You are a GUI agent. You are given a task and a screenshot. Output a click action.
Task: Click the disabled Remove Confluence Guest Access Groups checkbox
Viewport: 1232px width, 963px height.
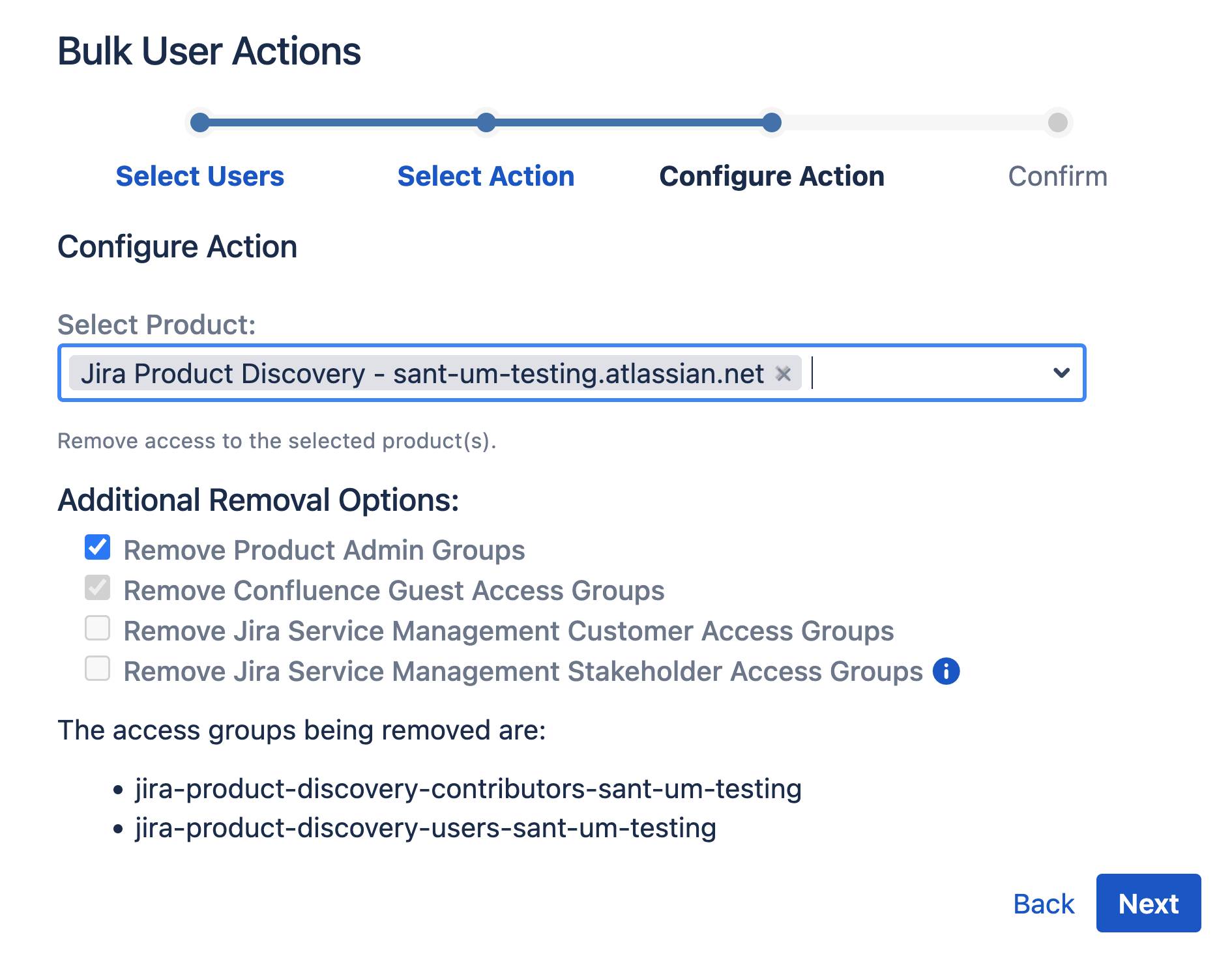[x=97, y=588]
